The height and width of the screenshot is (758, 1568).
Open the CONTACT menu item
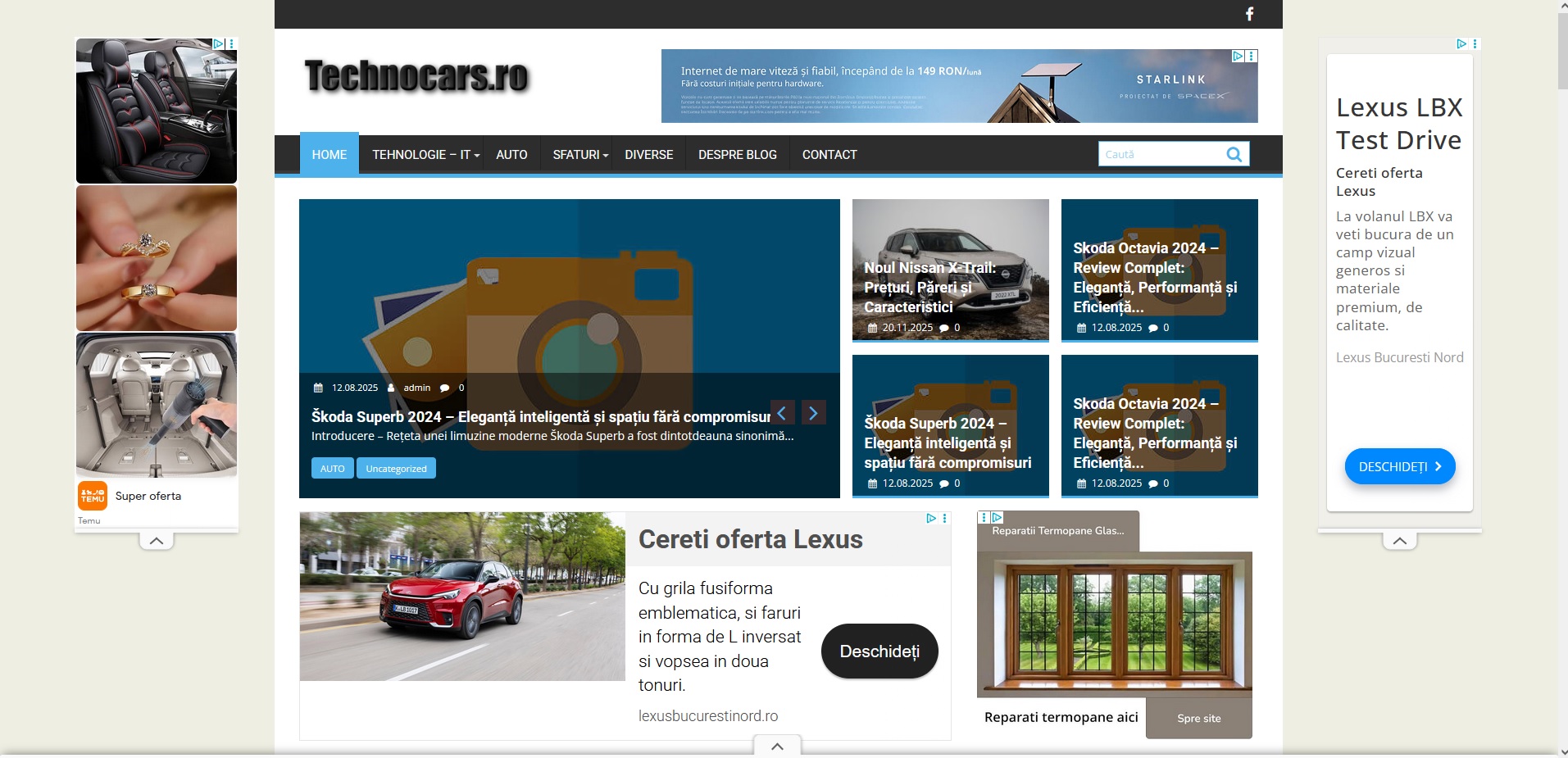829,154
